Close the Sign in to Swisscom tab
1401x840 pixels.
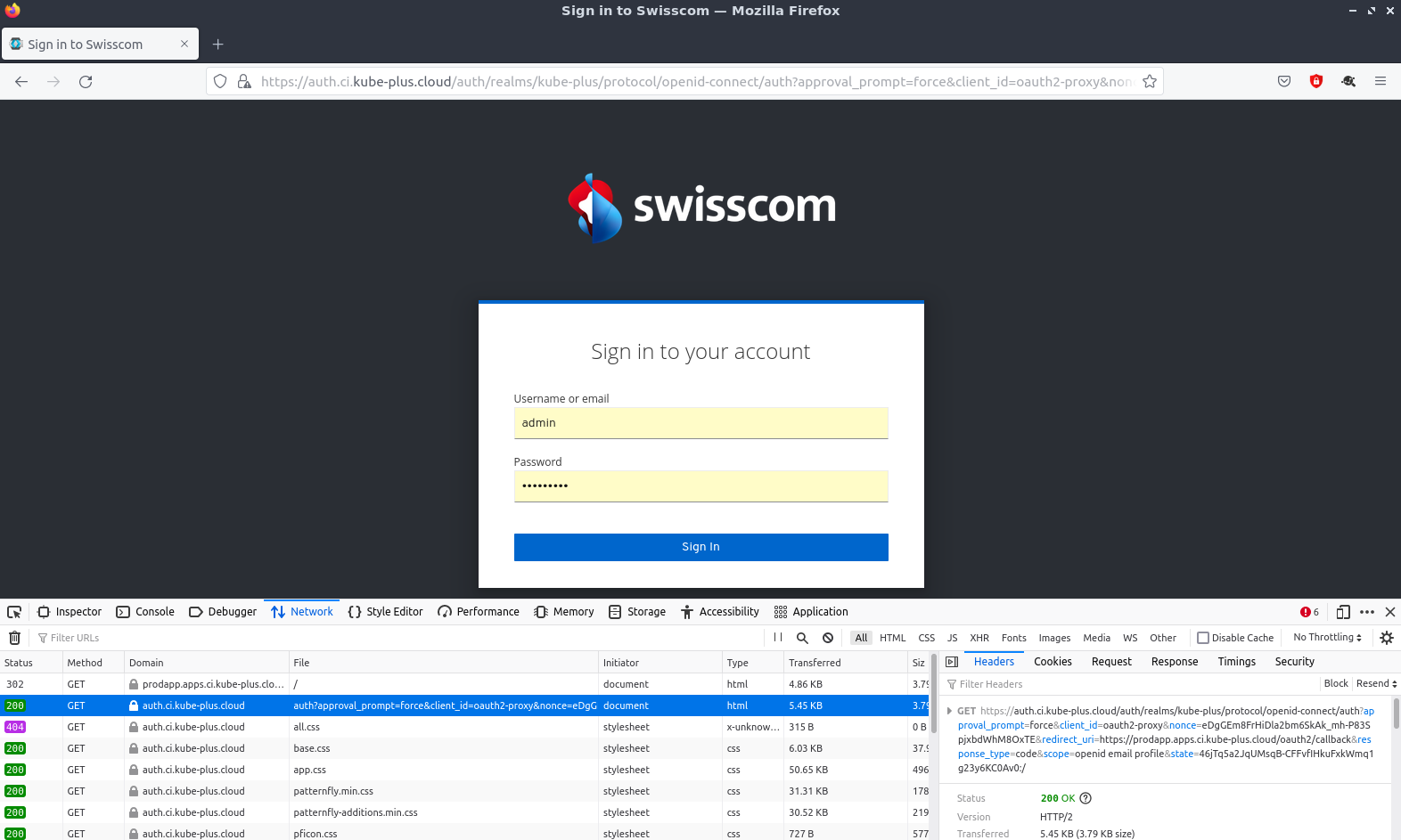pyautogui.click(x=184, y=45)
